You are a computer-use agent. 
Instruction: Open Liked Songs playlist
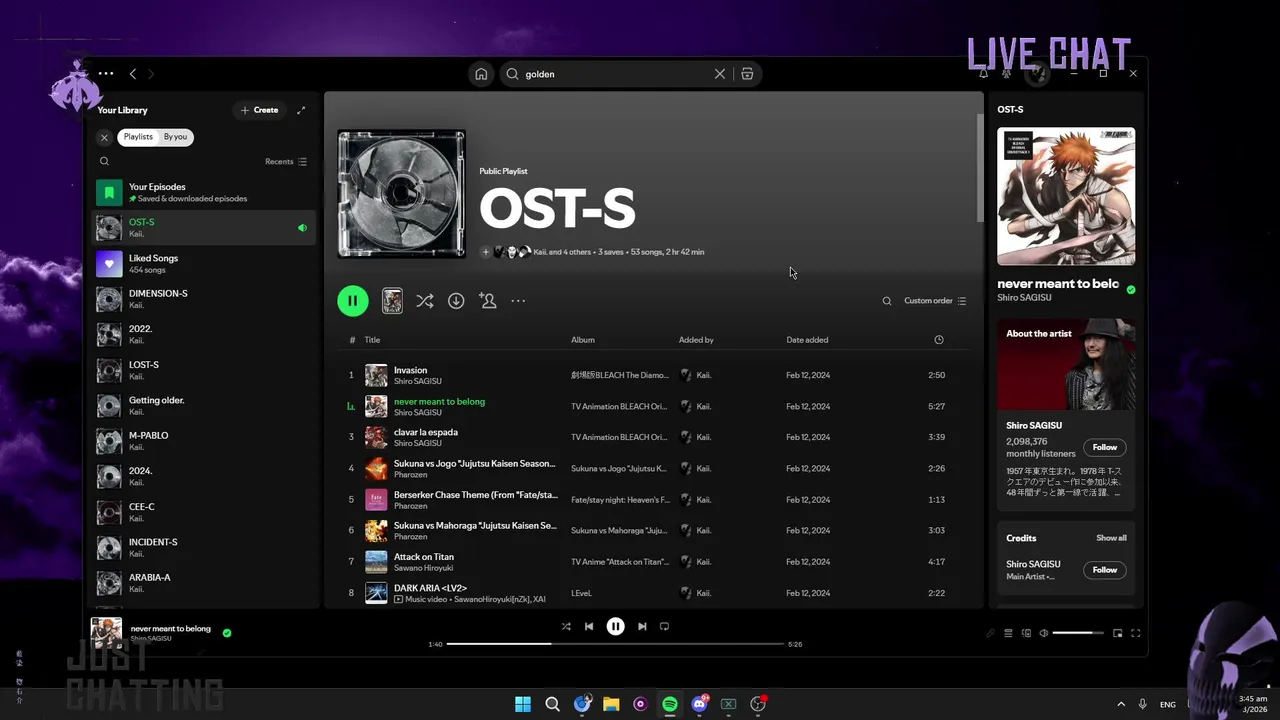pyautogui.click(x=205, y=264)
